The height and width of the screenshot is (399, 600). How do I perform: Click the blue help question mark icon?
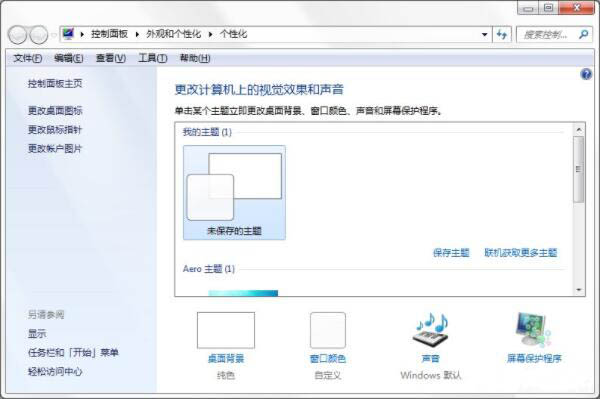[x=586, y=74]
